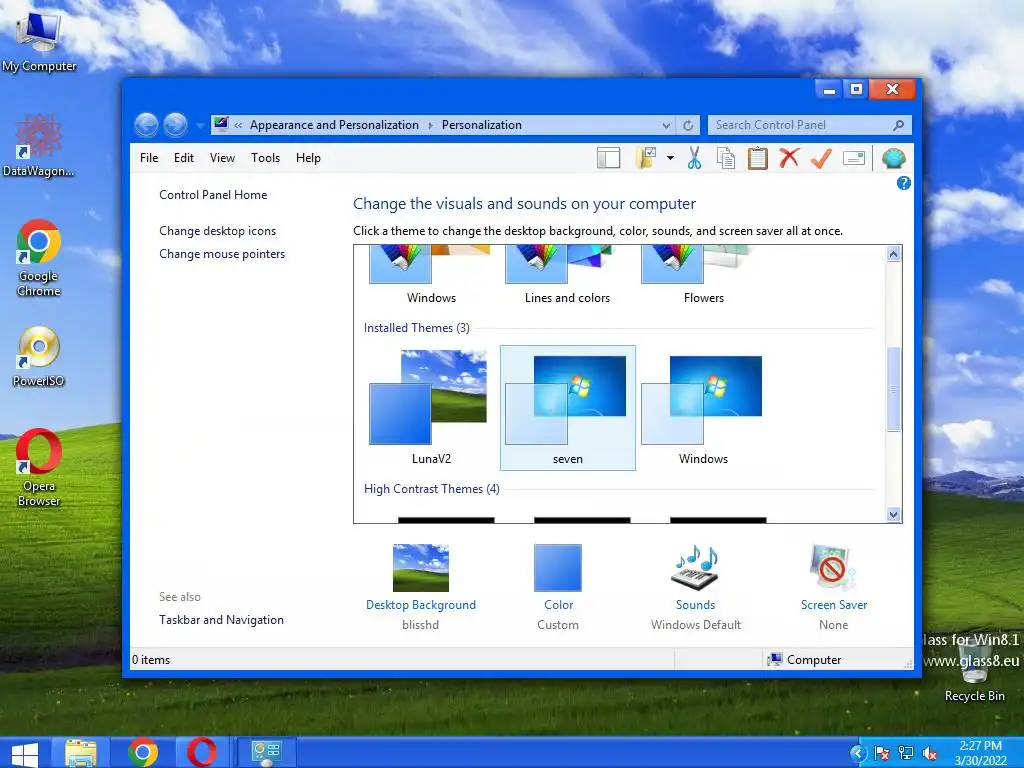Click the Installed Themes (3) header
Viewport: 1024px width, 768px height.
(417, 328)
